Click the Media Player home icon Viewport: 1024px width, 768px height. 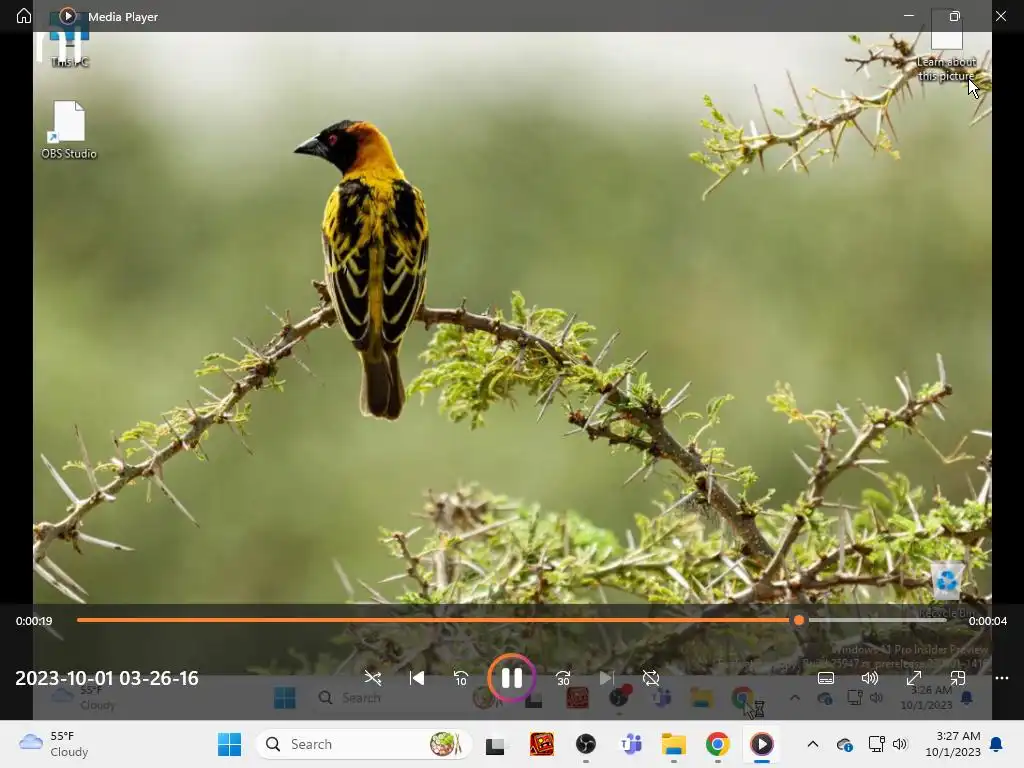tap(24, 16)
